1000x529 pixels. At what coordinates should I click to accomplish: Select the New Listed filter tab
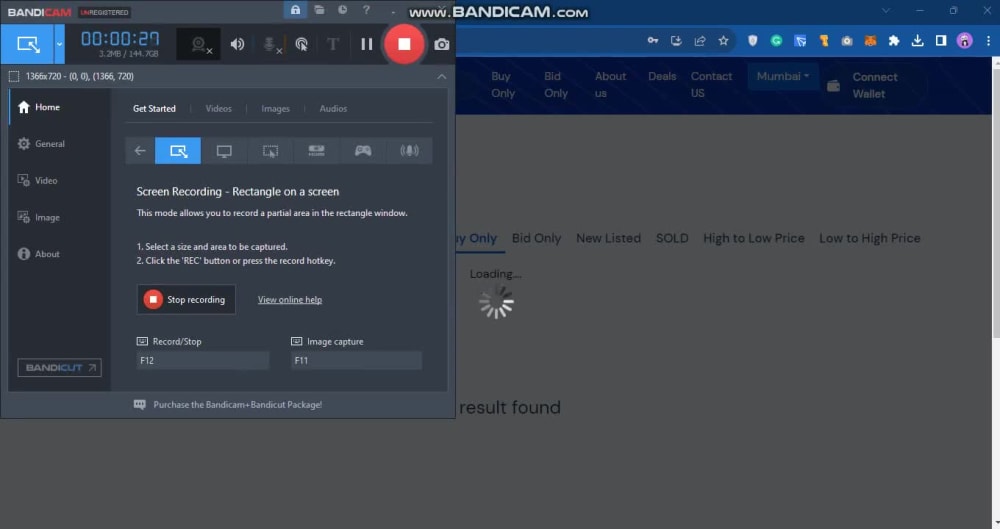pos(608,238)
